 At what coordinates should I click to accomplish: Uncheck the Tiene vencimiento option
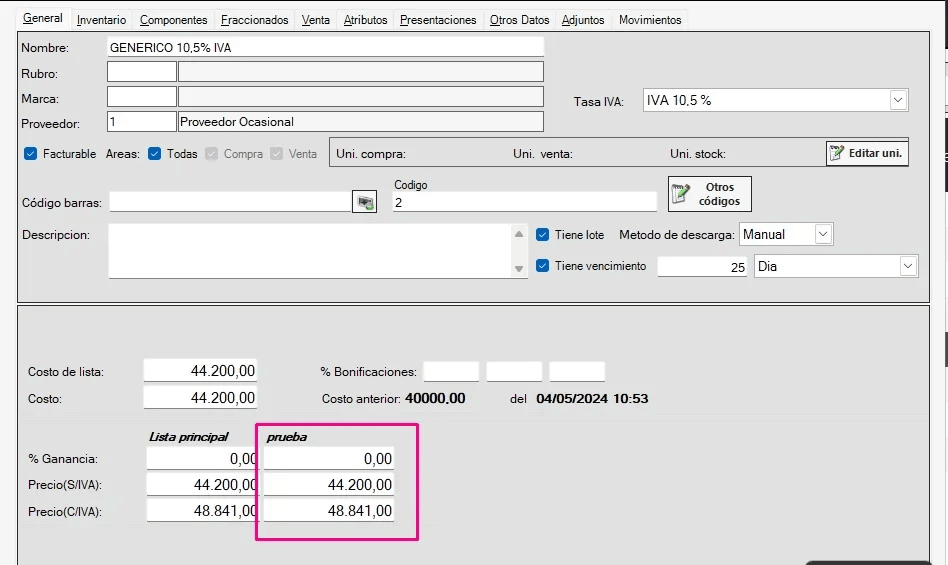coord(543,266)
